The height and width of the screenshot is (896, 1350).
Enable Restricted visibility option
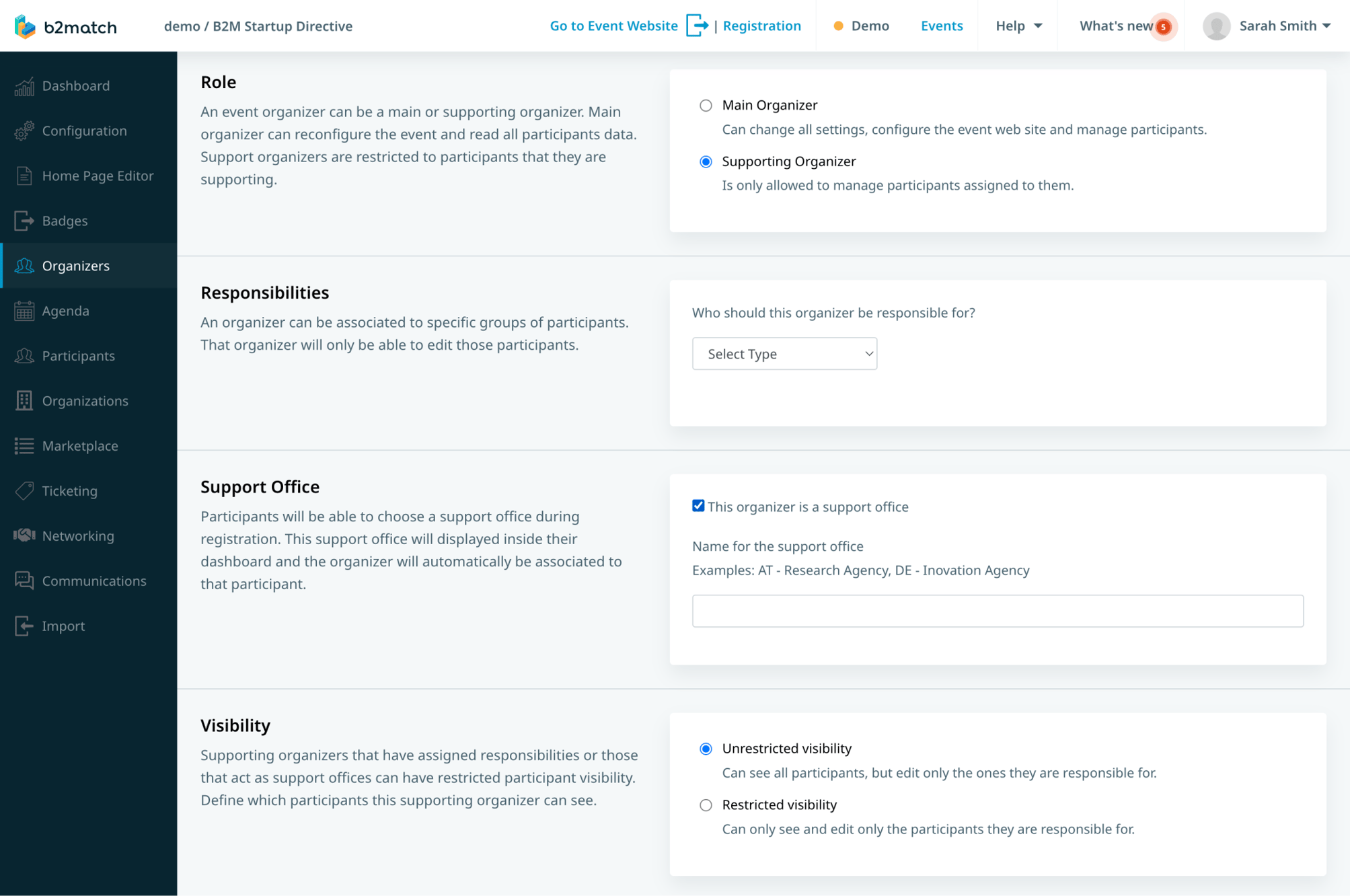coord(705,805)
